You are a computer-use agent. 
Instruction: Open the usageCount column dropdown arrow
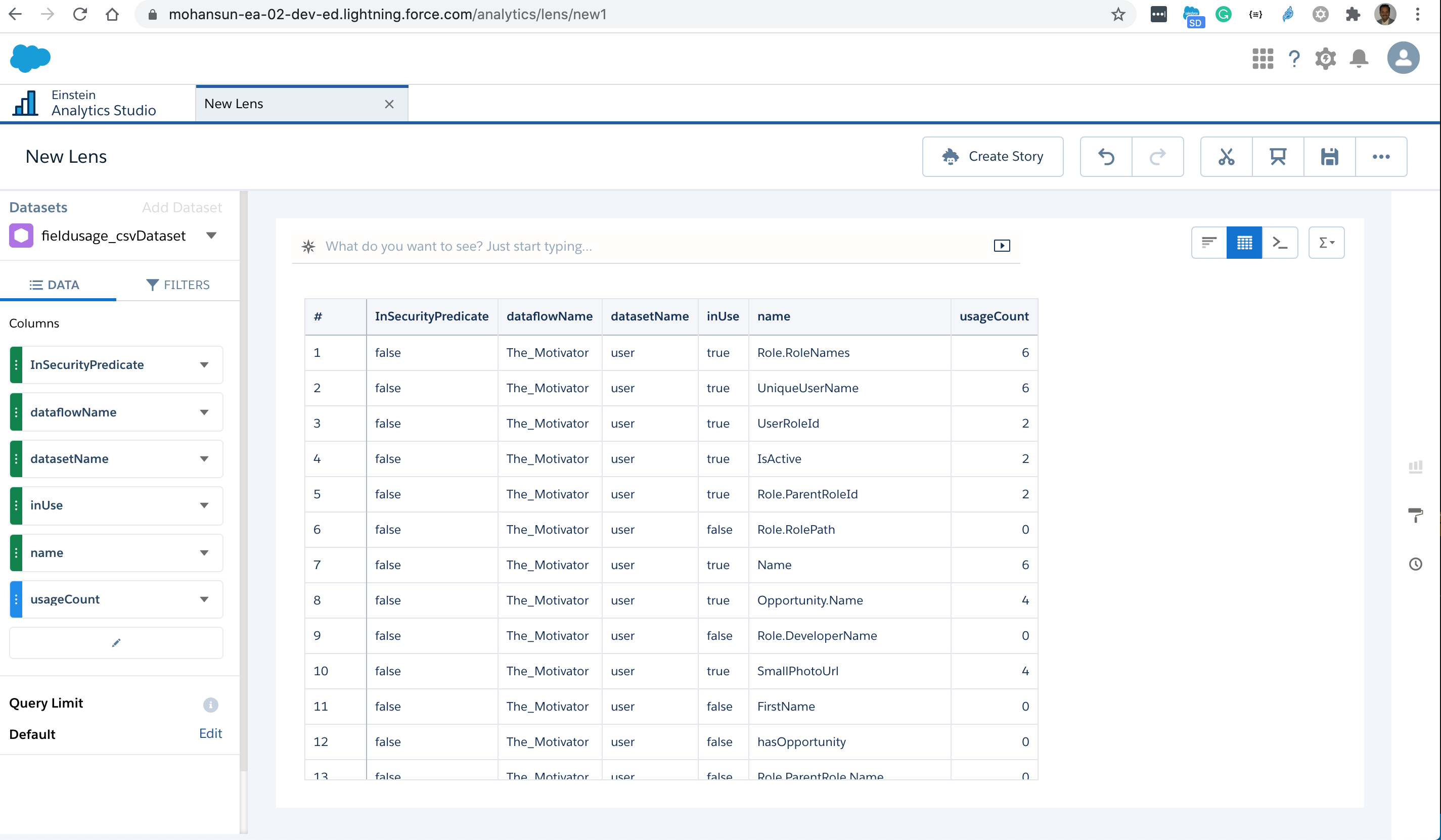[204, 599]
